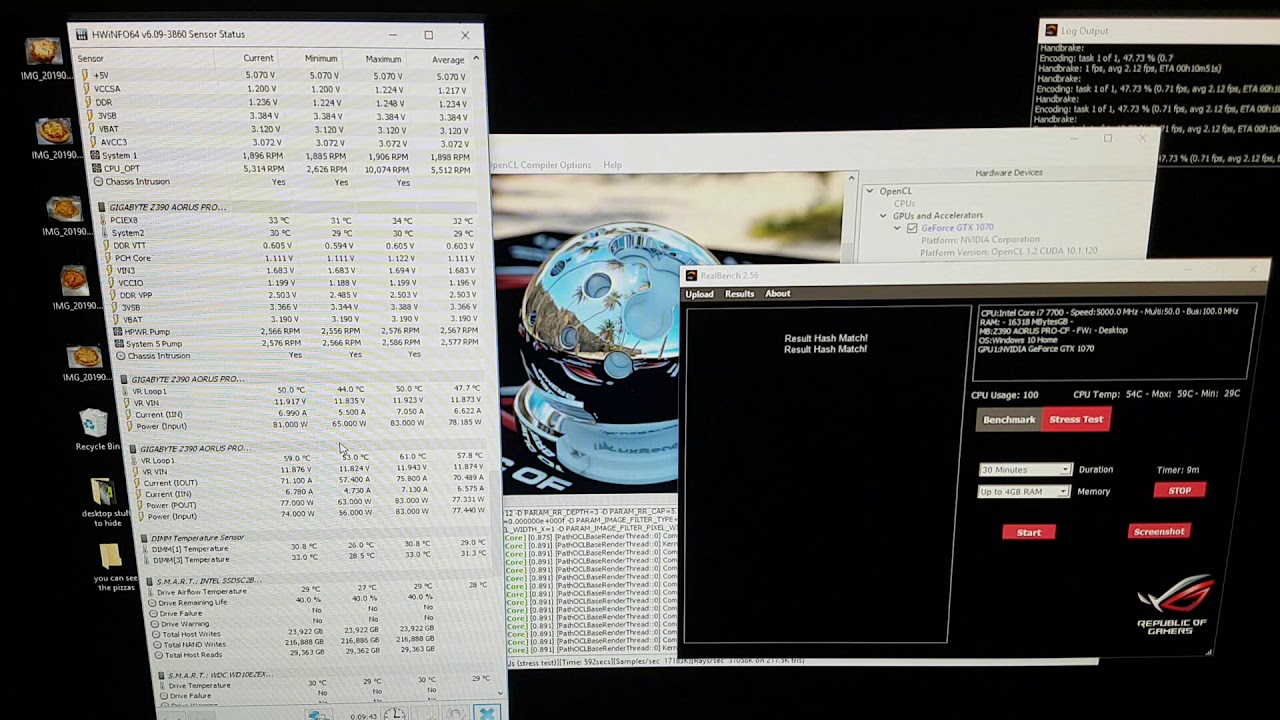Viewport: 1280px width, 720px height.
Task: Click the AVCC3 voltage sensor icon
Action: (x=93, y=142)
